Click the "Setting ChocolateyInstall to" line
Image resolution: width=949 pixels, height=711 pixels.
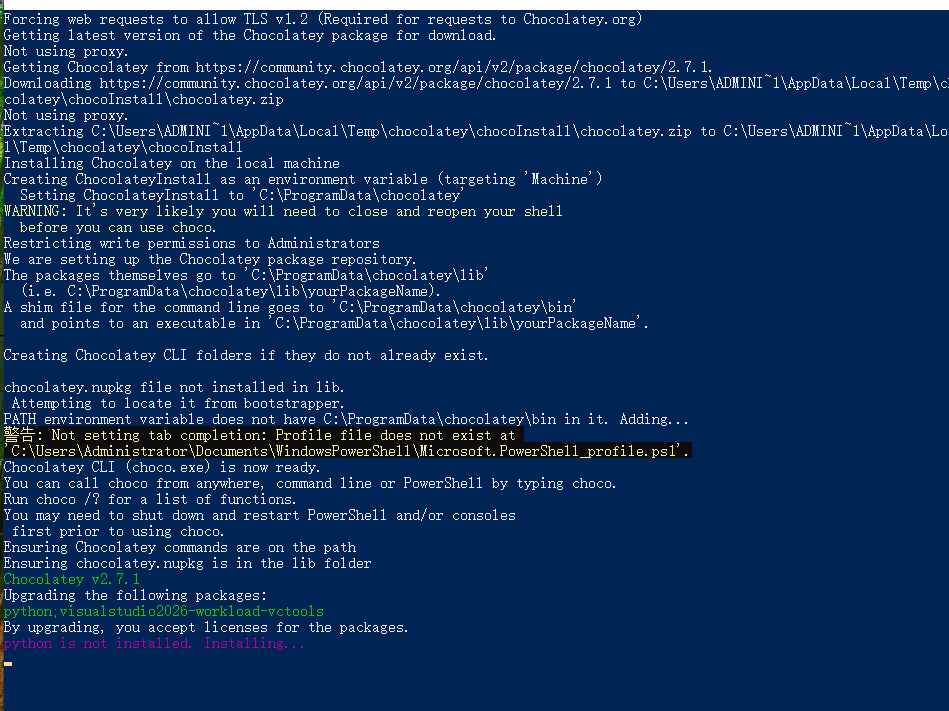coord(241,195)
